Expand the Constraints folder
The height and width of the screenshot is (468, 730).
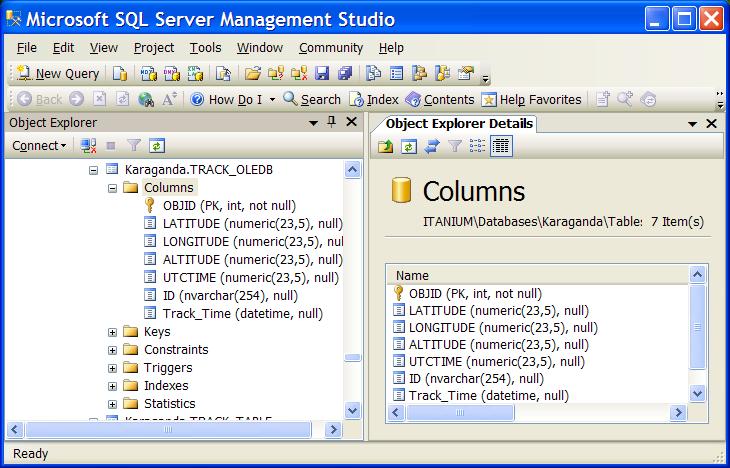(112, 350)
